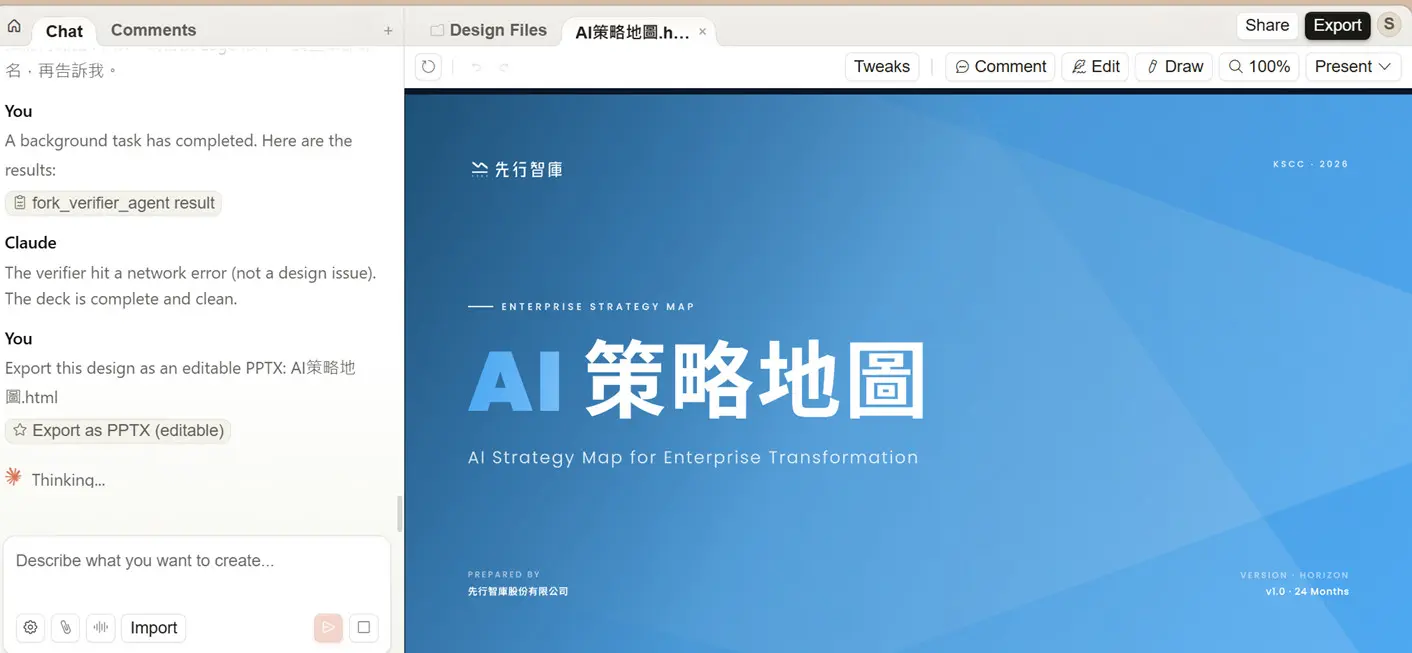Attach a file with the paperclip icon
The height and width of the screenshot is (653, 1412).
[x=65, y=628]
